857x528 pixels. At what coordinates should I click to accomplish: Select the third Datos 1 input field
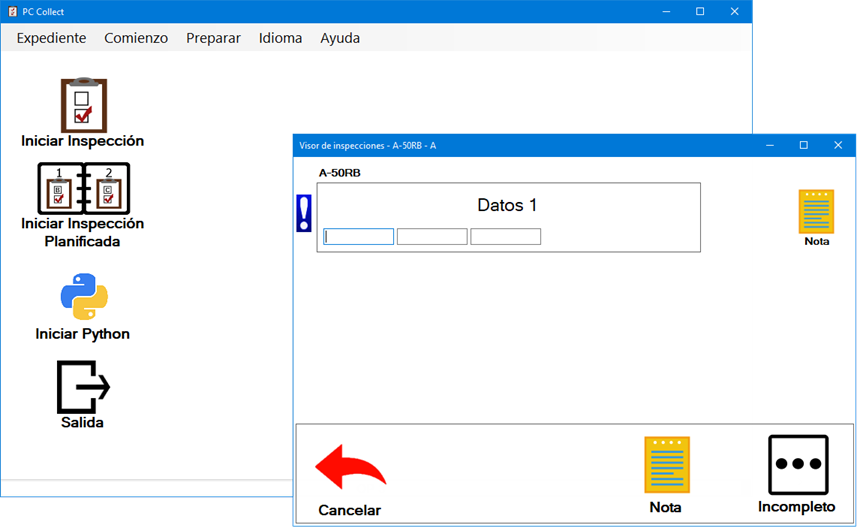pyautogui.click(x=505, y=237)
